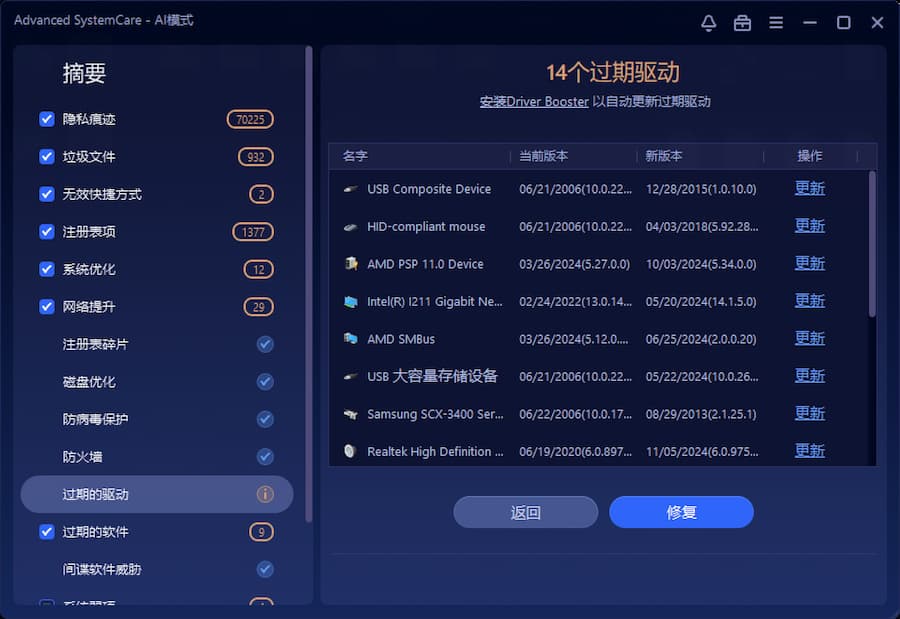
Task: Click the 06/25/2024(2.0.0.20) new version cell
Action: (701, 339)
